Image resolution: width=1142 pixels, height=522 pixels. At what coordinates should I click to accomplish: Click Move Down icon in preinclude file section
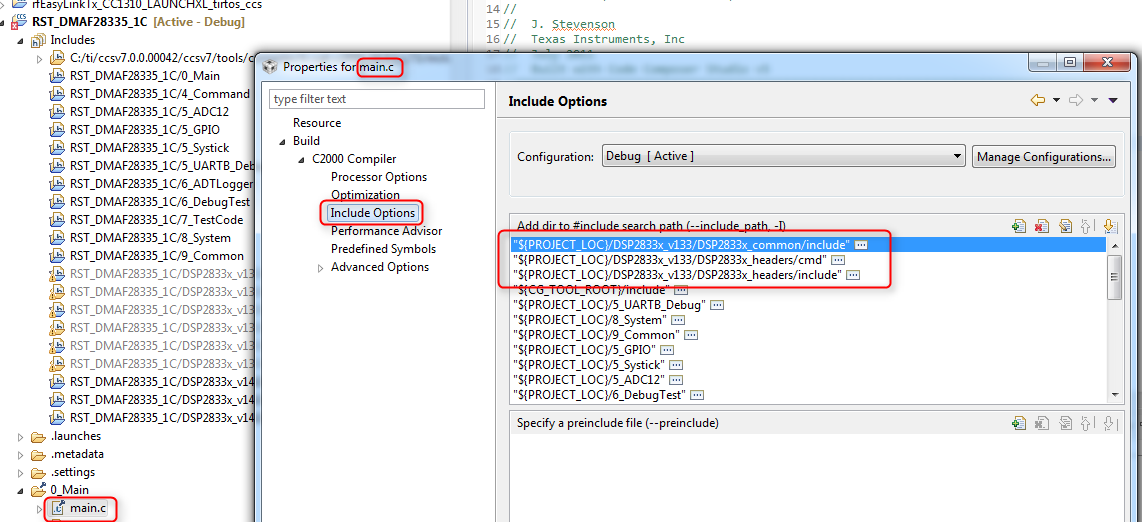tap(1109, 422)
